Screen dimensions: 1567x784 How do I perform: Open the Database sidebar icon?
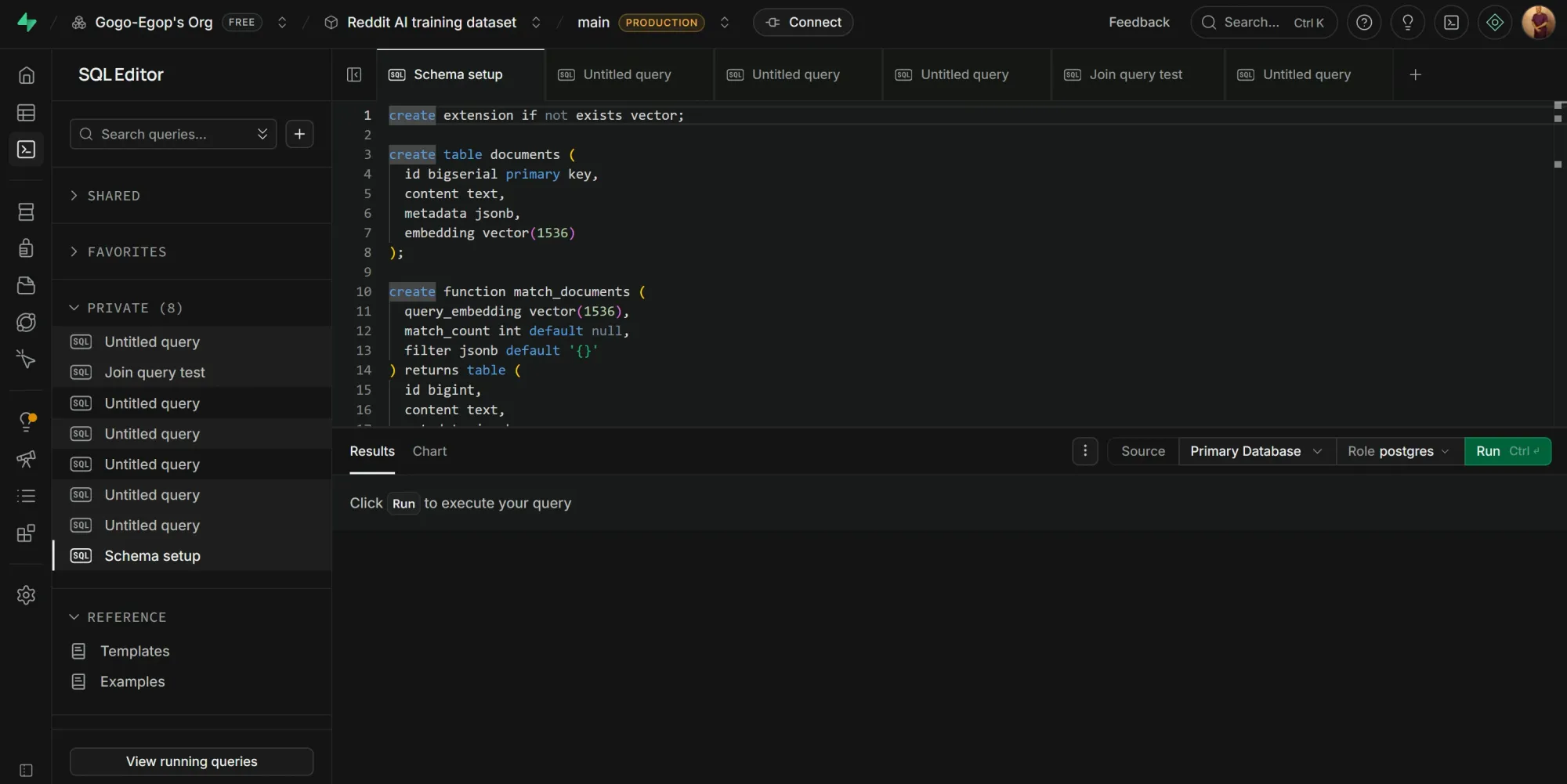[x=26, y=211]
